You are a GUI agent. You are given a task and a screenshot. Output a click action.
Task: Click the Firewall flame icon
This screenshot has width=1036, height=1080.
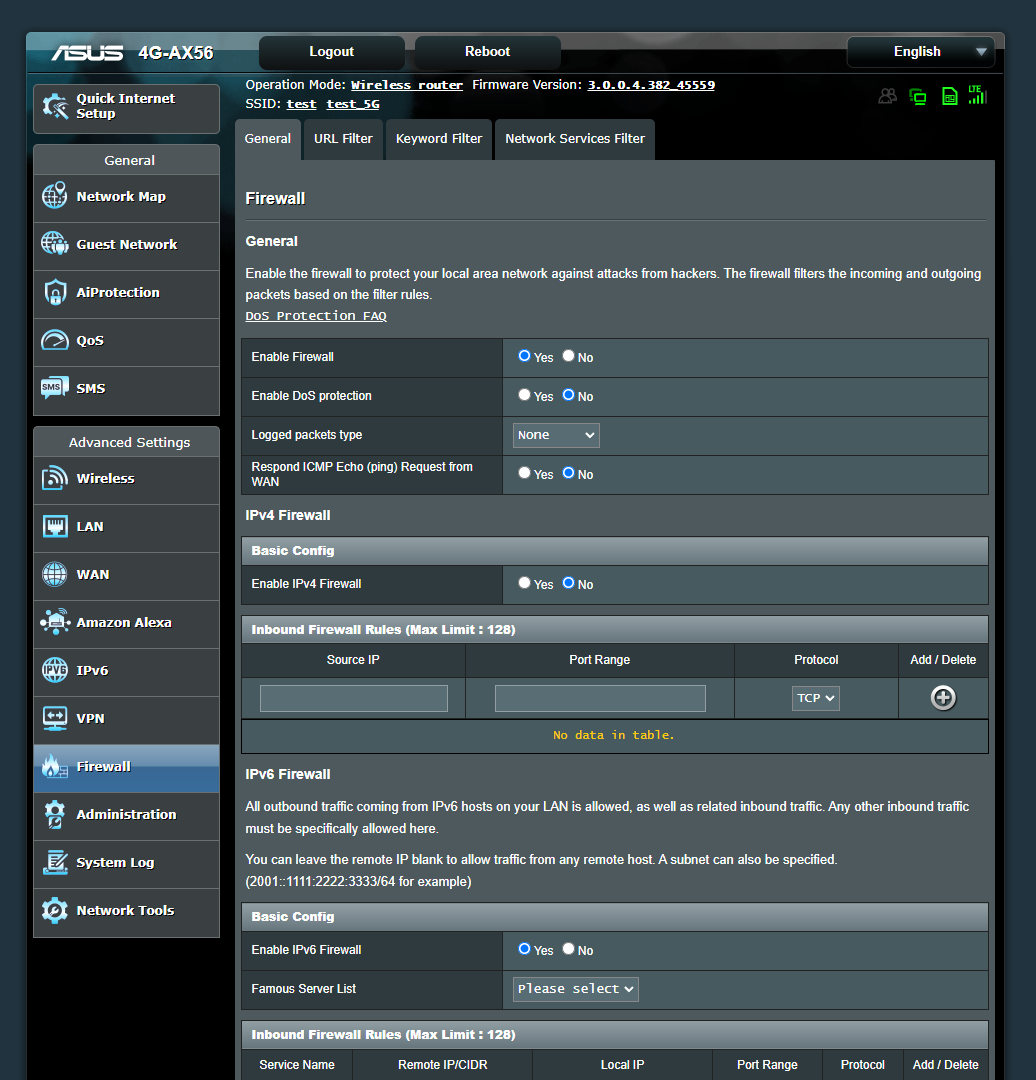point(54,766)
